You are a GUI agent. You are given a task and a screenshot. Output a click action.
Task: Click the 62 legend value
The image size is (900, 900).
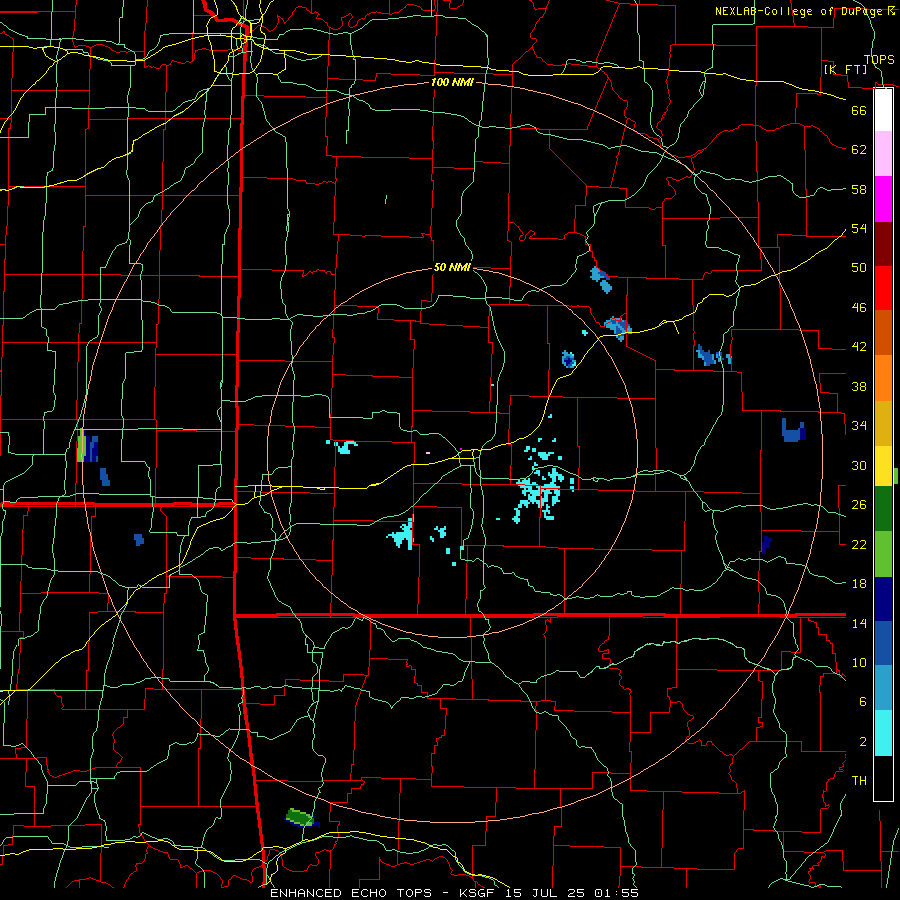(x=859, y=150)
